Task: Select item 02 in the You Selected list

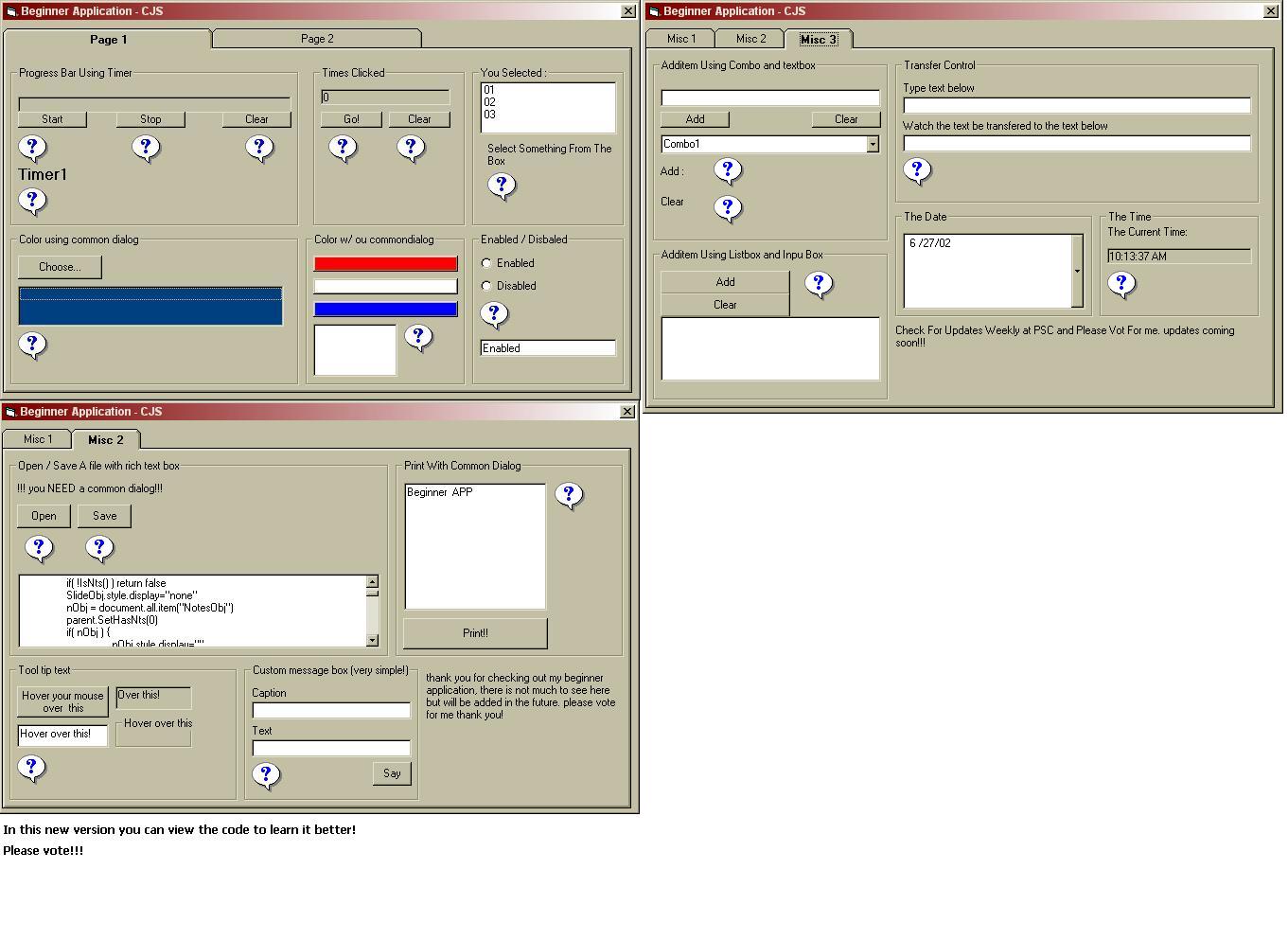Action: (x=547, y=102)
